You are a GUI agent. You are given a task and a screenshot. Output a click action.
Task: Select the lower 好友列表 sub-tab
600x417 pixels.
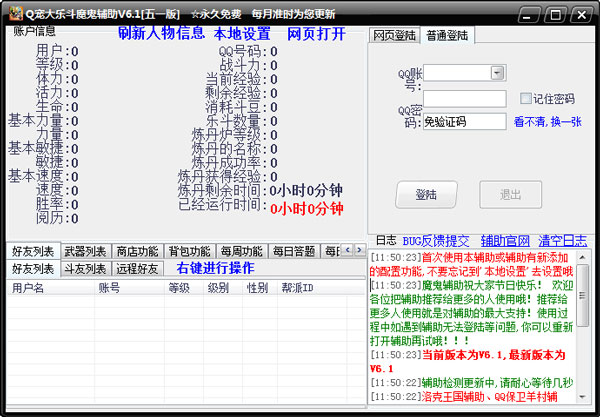33,269
